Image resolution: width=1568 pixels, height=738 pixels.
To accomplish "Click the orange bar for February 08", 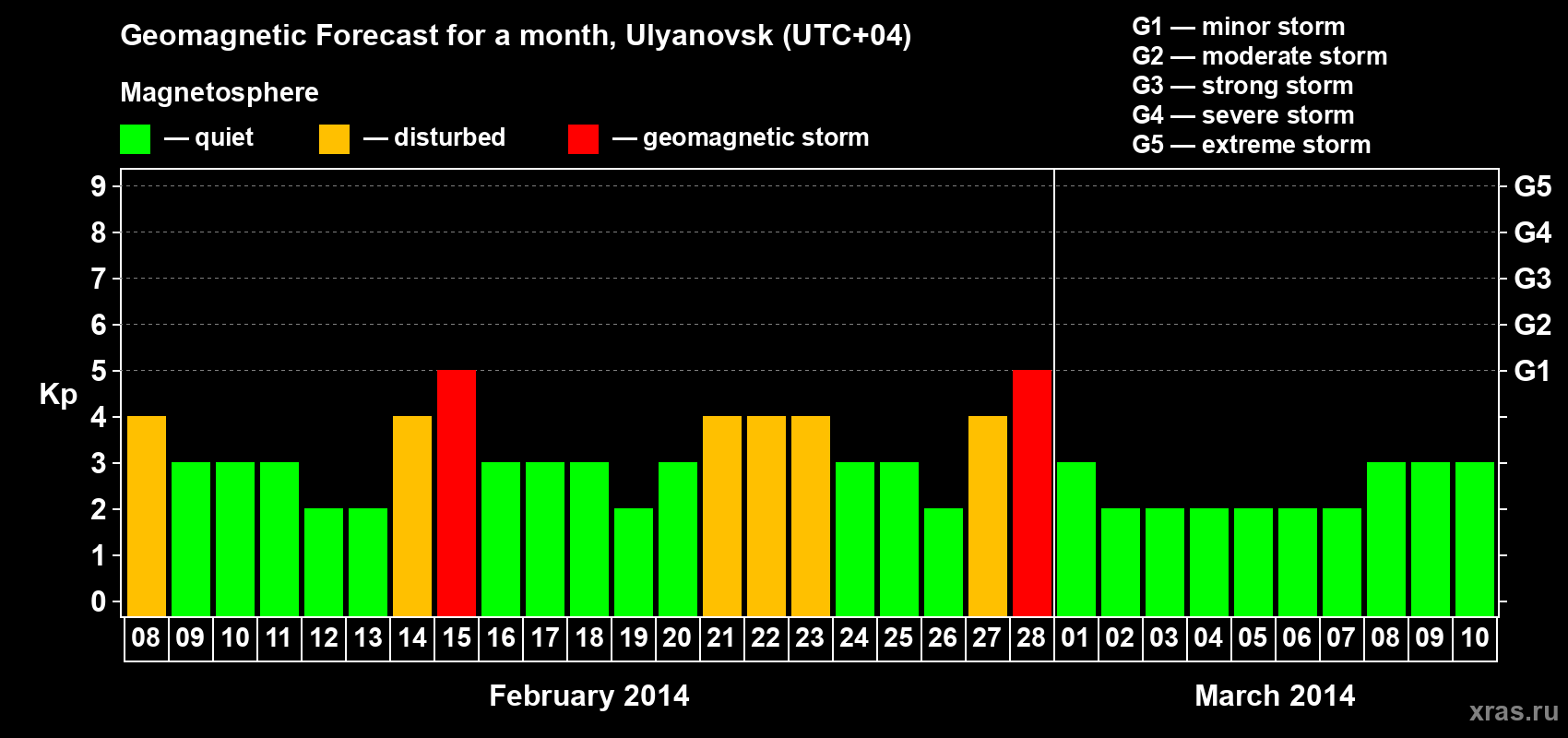I will pyautogui.click(x=147, y=516).
